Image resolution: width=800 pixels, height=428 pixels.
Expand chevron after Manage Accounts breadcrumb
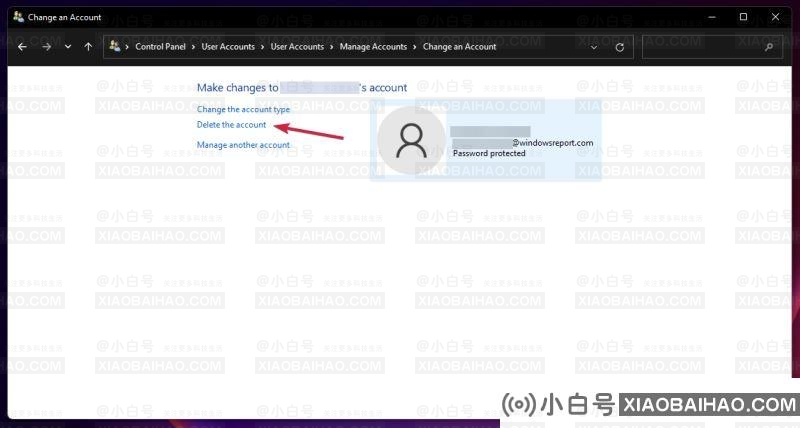(x=415, y=47)
